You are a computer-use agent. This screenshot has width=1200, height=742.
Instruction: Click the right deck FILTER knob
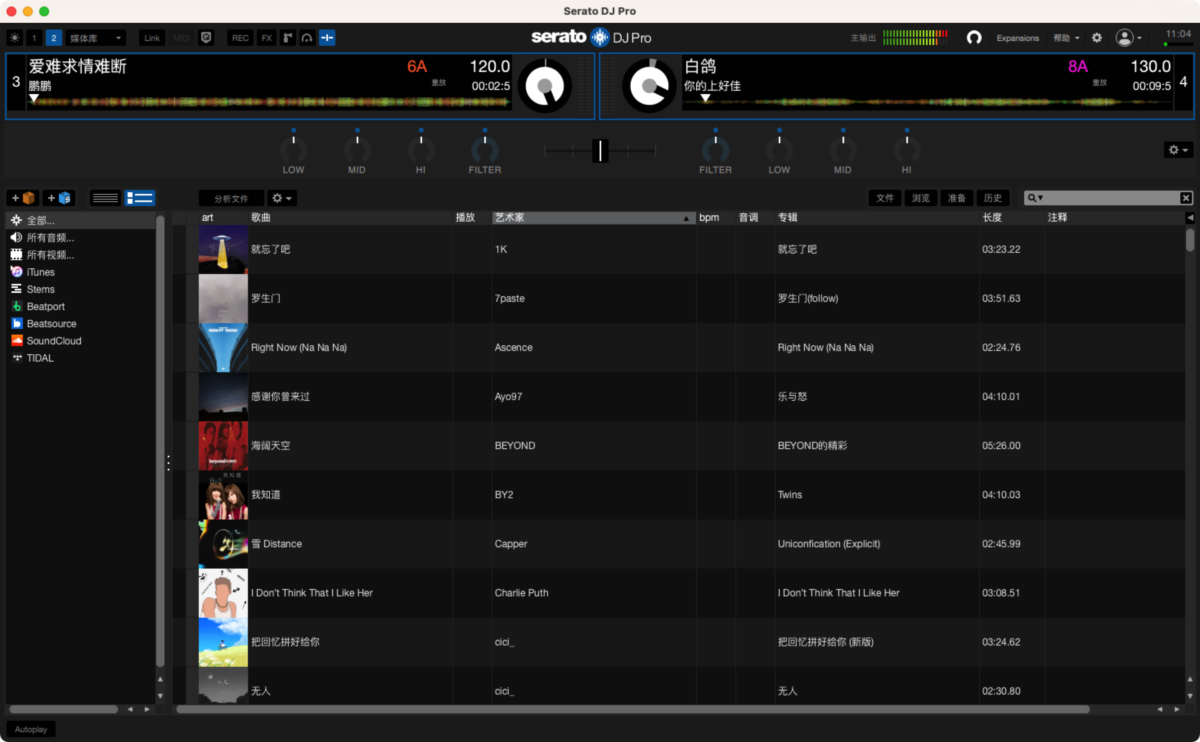click(x=715, y=150)
